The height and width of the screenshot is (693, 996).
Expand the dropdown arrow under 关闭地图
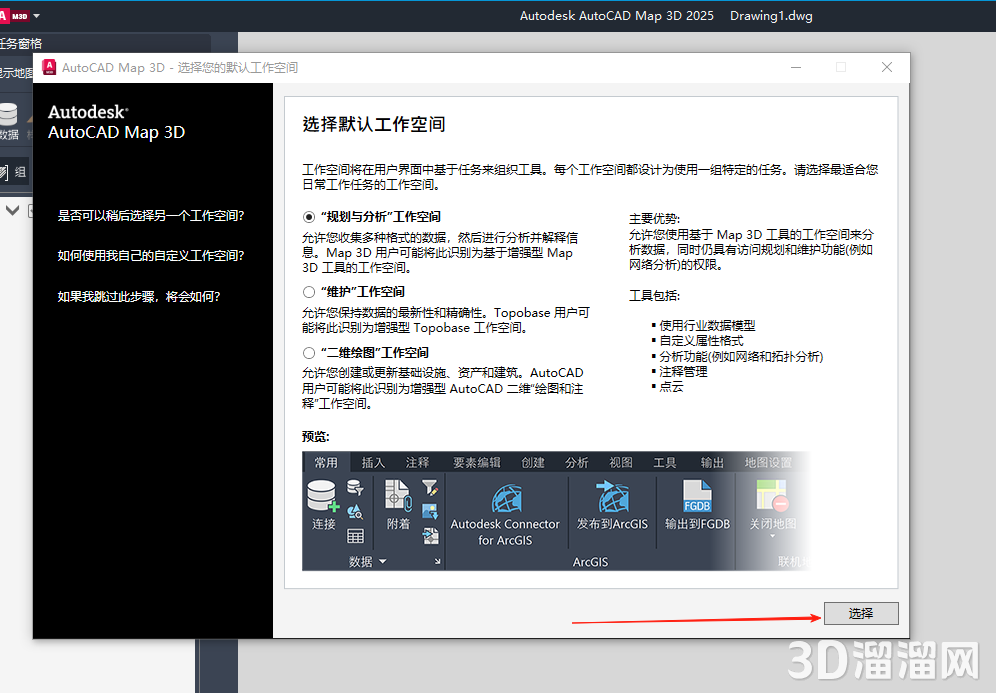pyautogui.click(x=772, y=536)
